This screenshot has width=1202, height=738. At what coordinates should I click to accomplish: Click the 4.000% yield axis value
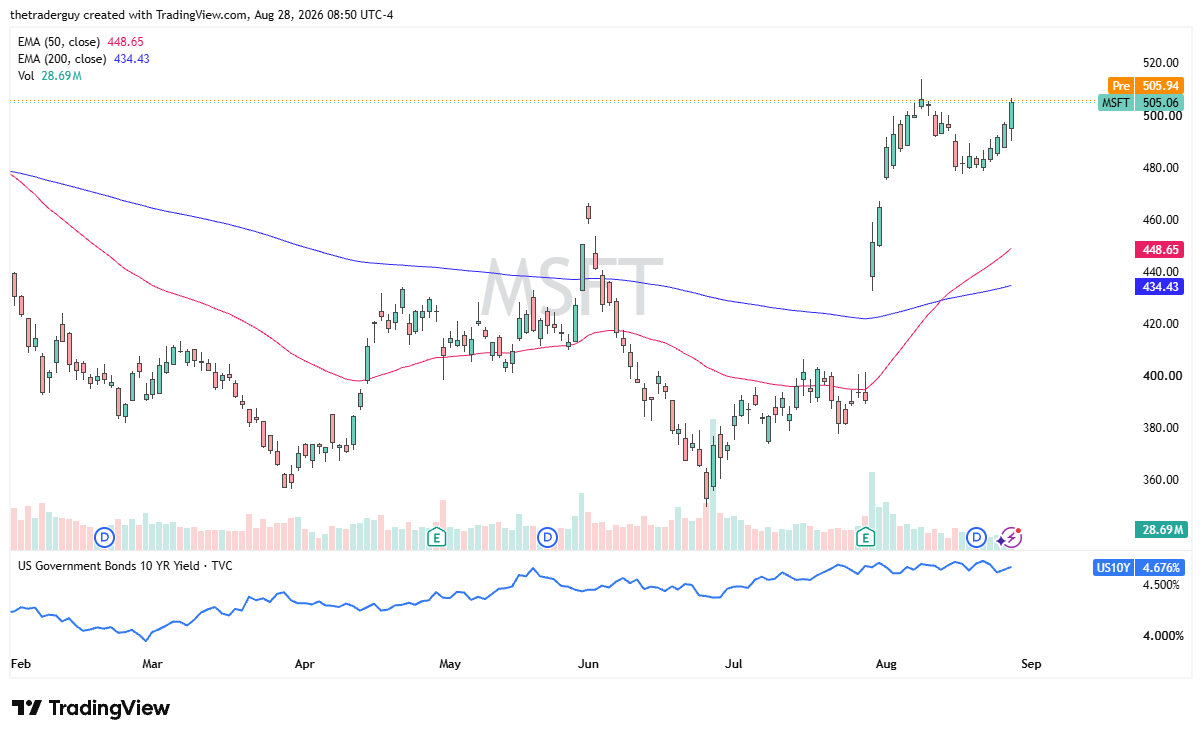[x=1163, y=636]
